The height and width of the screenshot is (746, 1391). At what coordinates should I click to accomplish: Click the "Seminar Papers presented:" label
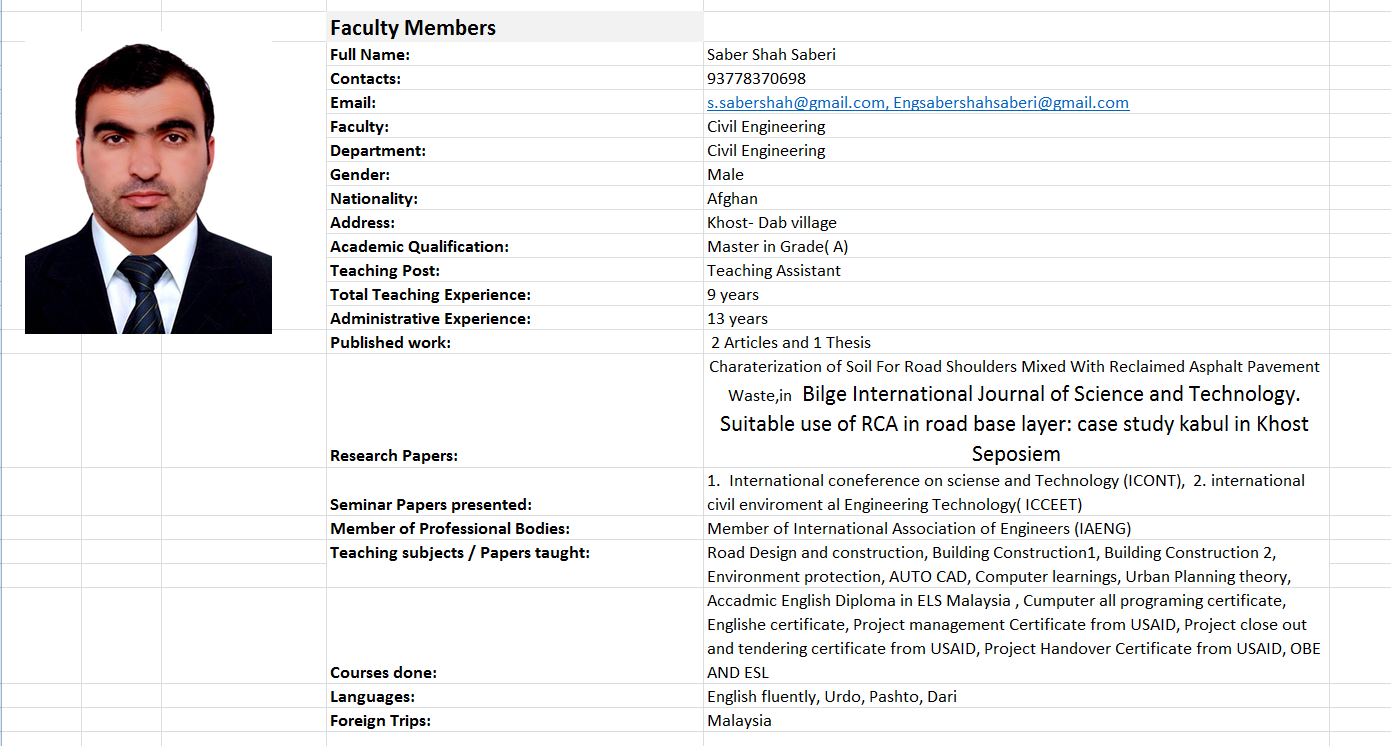pos(431,505)
